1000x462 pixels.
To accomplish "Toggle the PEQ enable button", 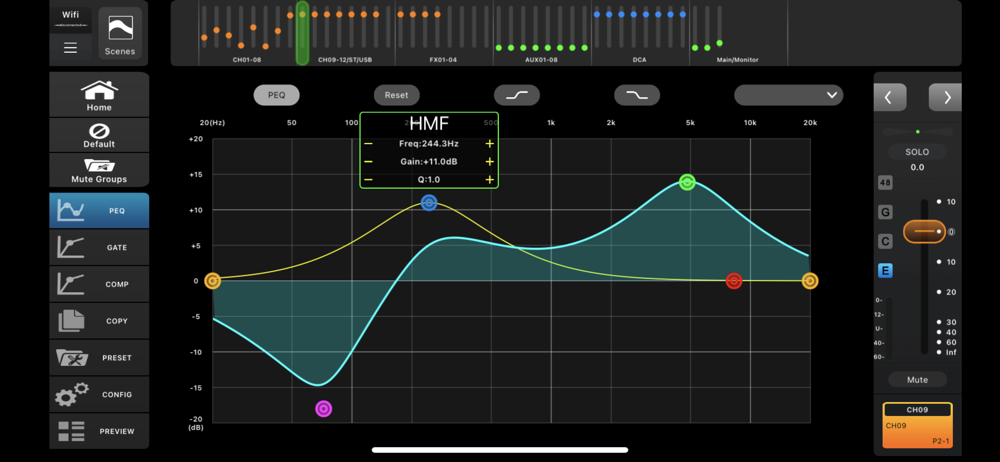I will 276,95.
